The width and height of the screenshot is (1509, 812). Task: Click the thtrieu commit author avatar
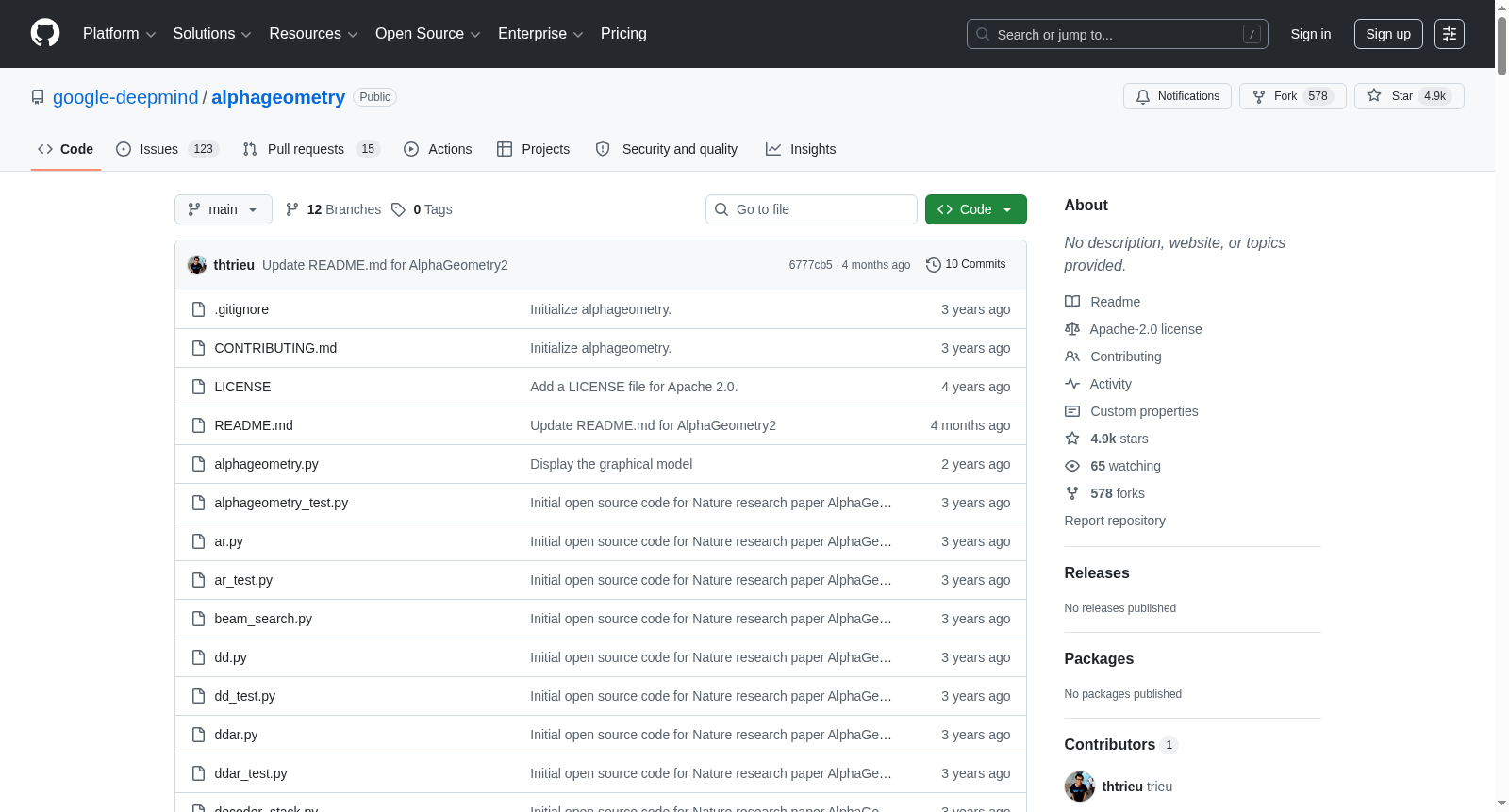(197, 265)
